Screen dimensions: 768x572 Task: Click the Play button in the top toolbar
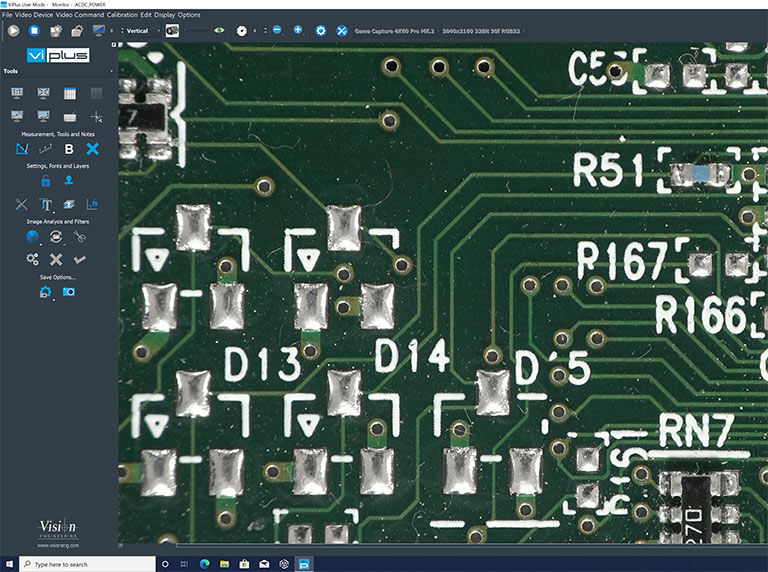13,31
